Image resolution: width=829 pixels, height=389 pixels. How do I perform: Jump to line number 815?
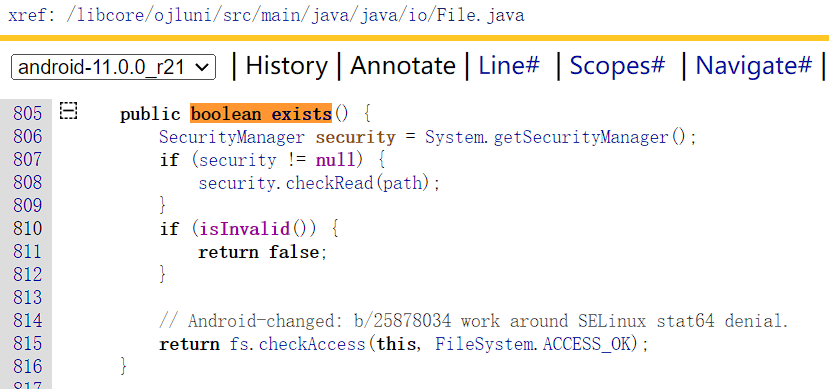tap(27, 344)
